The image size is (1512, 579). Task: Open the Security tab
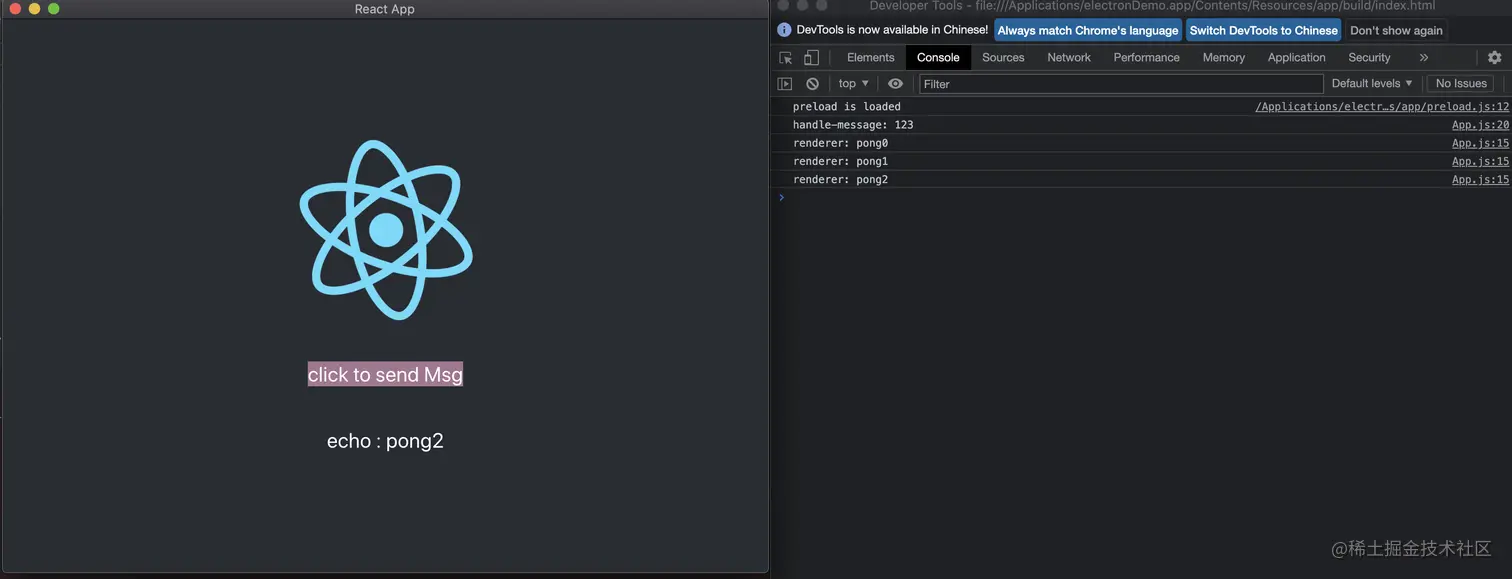(x=1369, y=58)
